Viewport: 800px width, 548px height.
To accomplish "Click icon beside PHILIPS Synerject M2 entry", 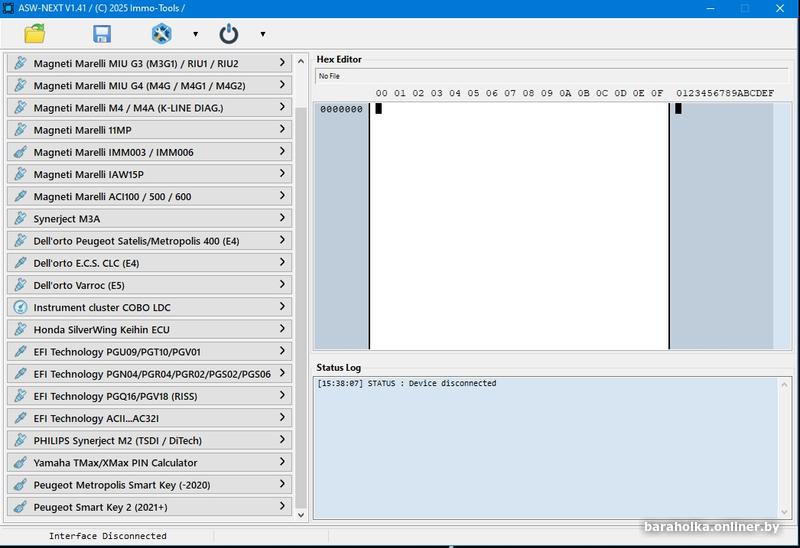I will (20, 440).
